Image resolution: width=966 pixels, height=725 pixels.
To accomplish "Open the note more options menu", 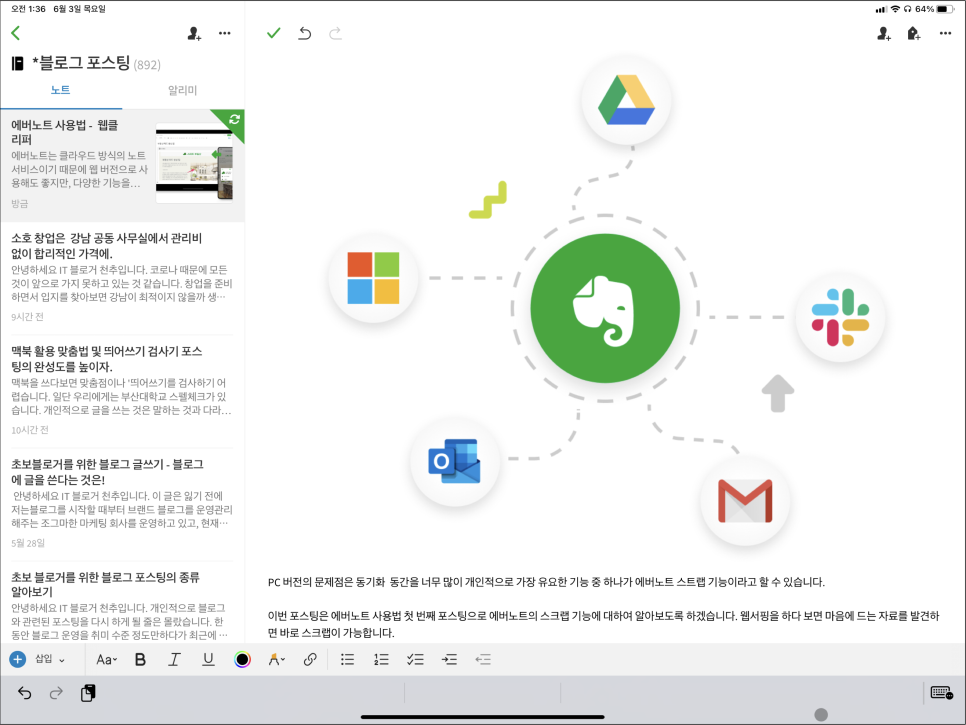I will point(945,33).
